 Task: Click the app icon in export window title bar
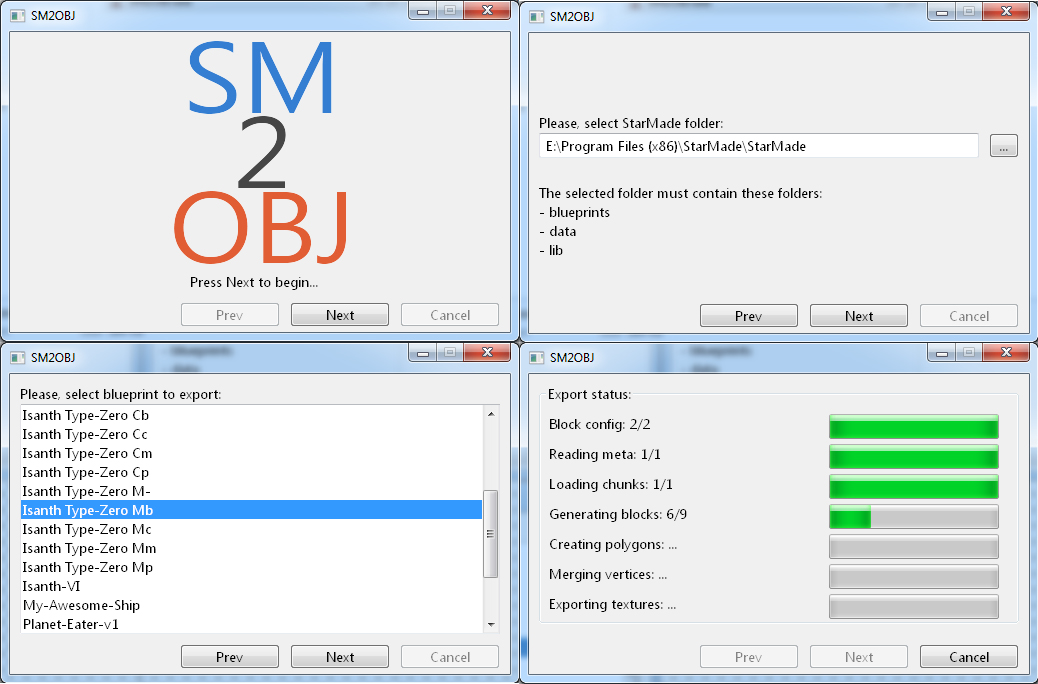click(537, 358)
